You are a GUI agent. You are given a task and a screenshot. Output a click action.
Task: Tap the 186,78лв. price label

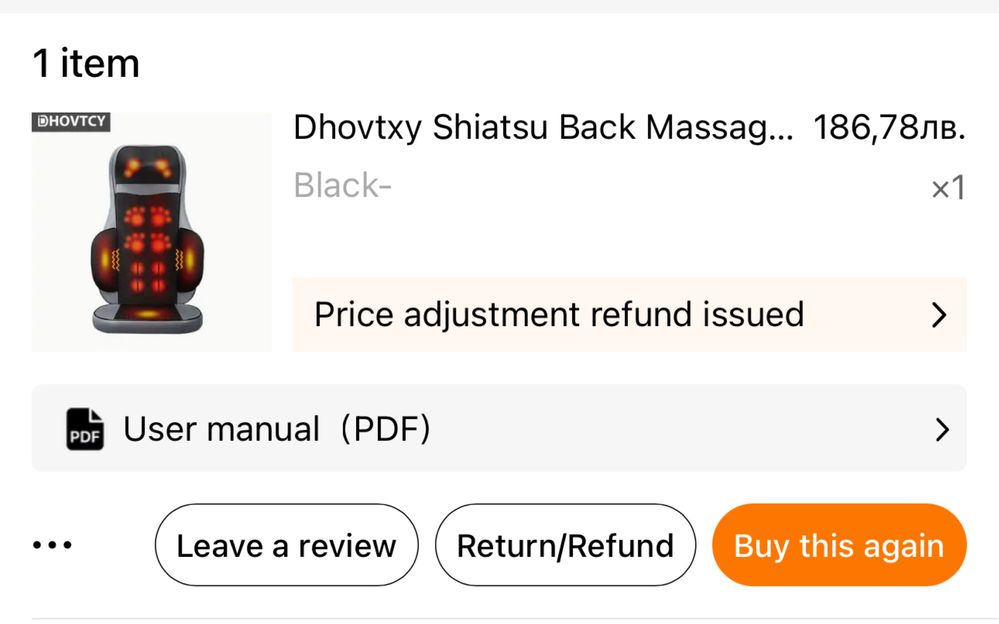889,127
